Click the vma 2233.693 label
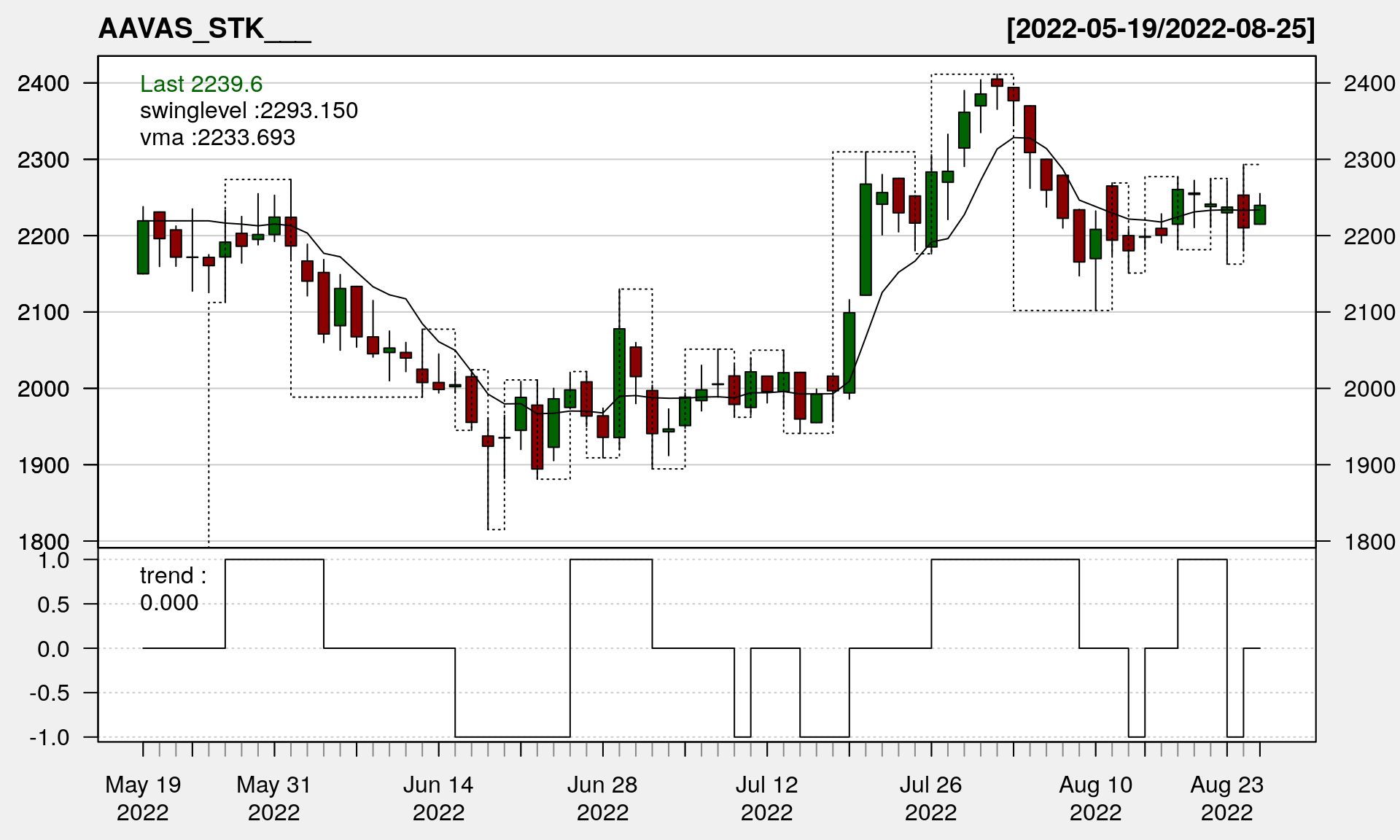1400x840 pixels. (x=217, y=138)
